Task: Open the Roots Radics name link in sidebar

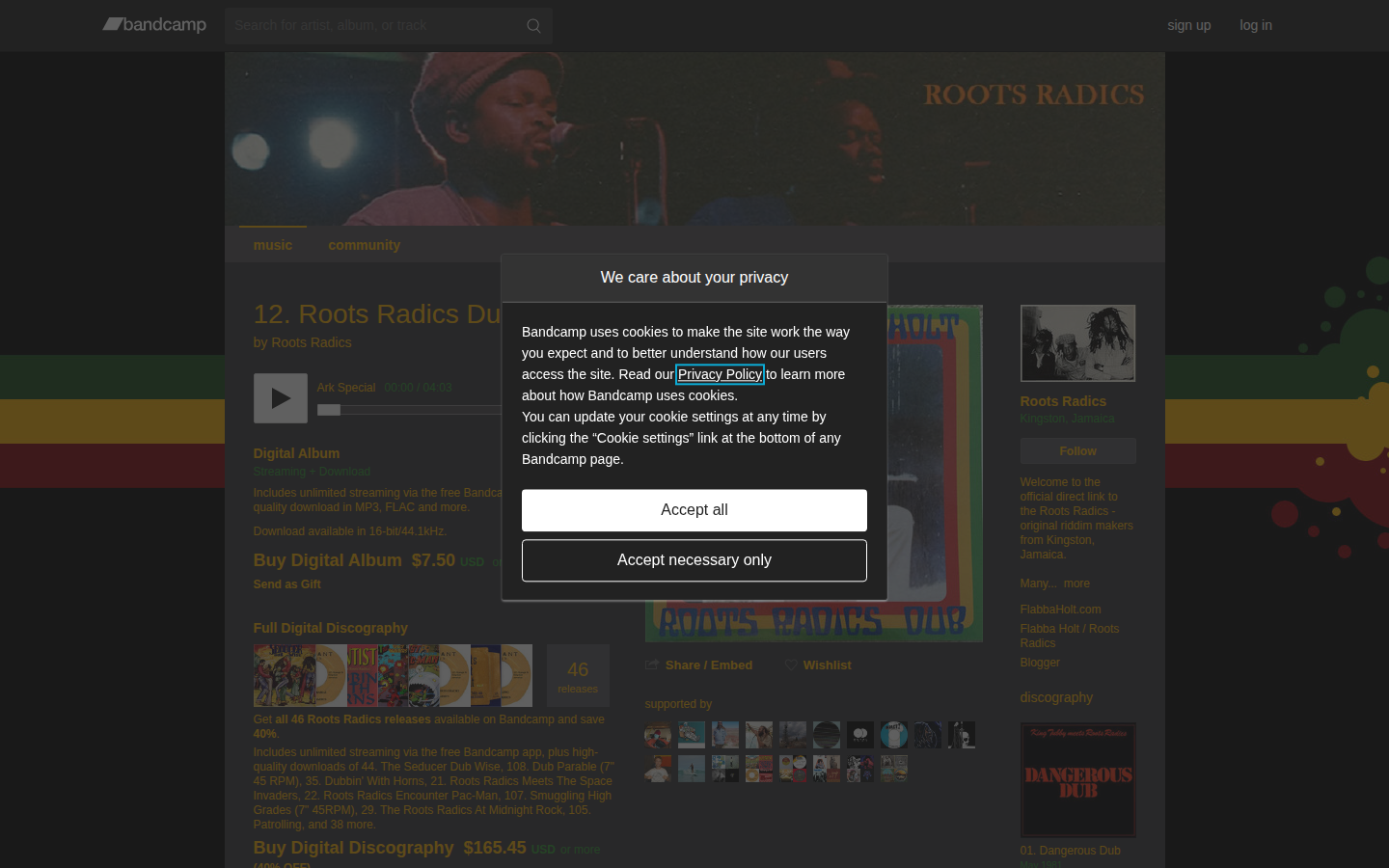Action: coord(1063,401)
